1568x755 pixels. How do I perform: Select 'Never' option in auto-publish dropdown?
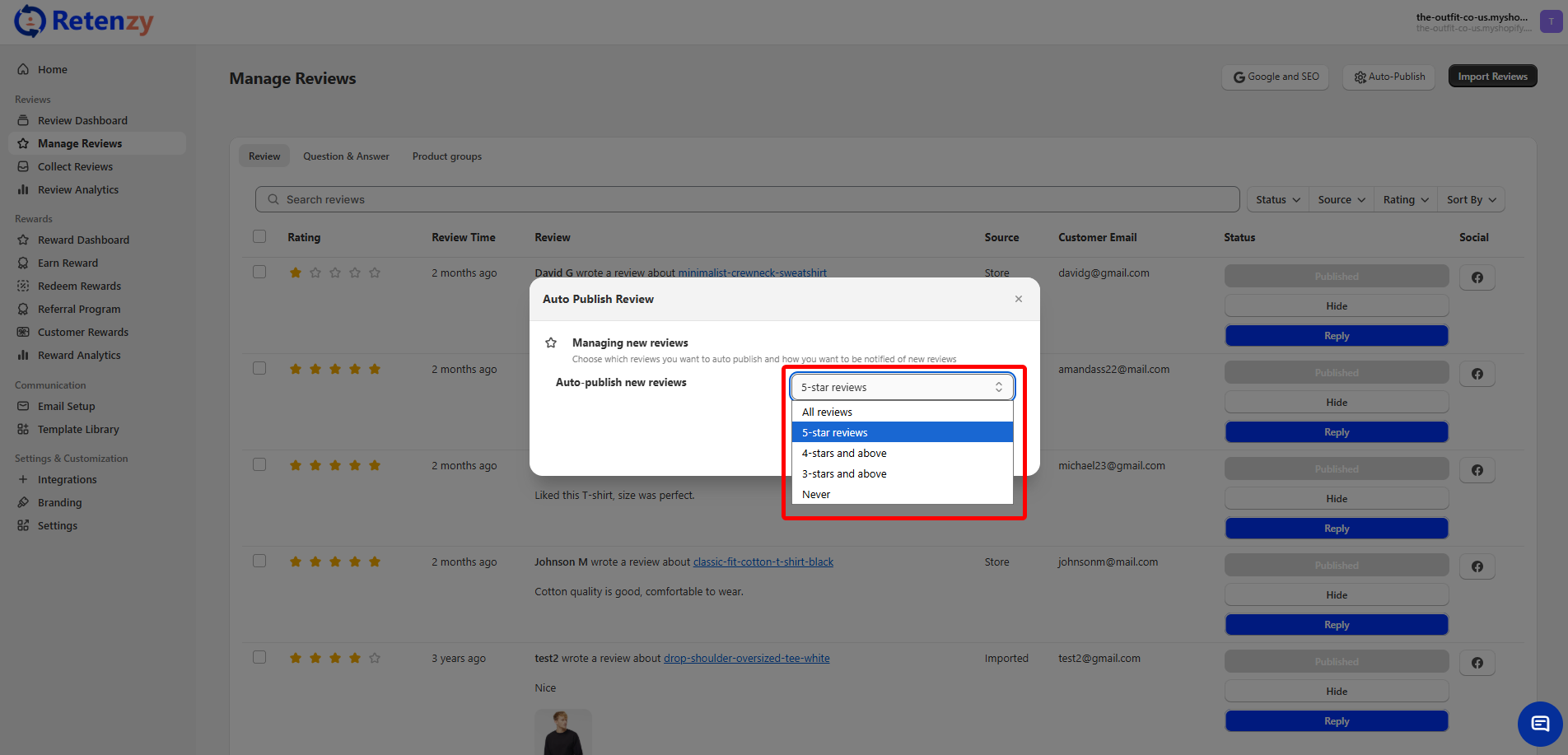pos(816,495)
